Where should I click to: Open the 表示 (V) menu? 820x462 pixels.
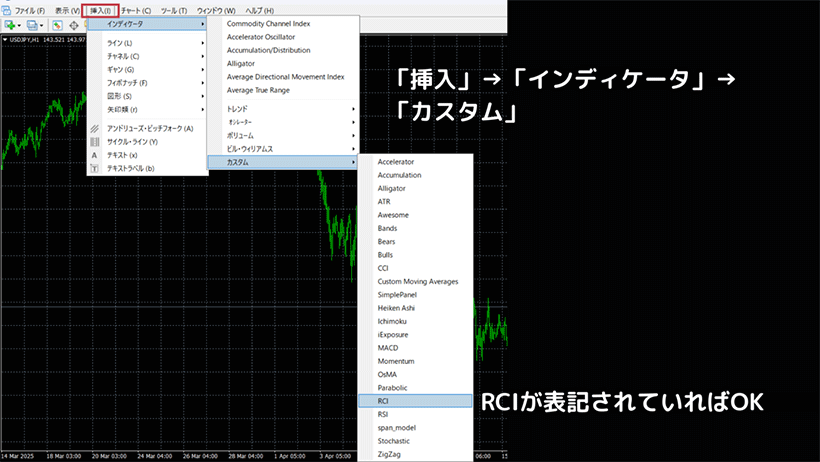[x=67, y=10]
